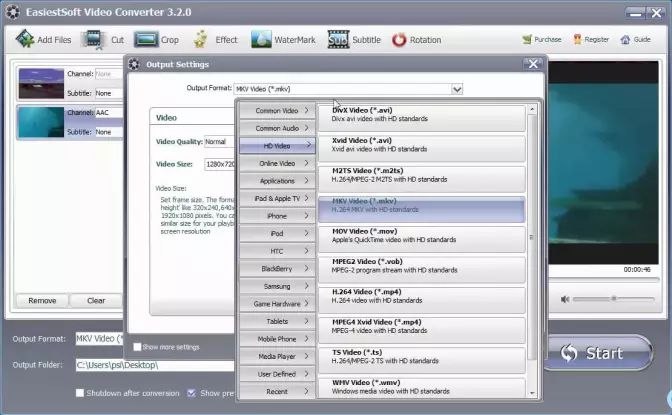672x415 pixels.
Task: Click the Remove button
Action: [x=42, y=301]
